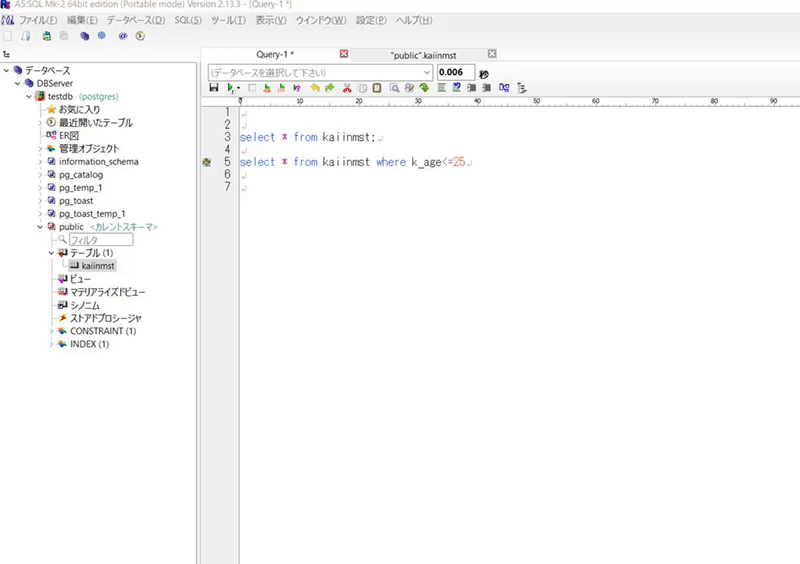The height and width of the screenshot is (564, 800).
Task: Open the ファイル(F) menu
Action: point(38,20)
